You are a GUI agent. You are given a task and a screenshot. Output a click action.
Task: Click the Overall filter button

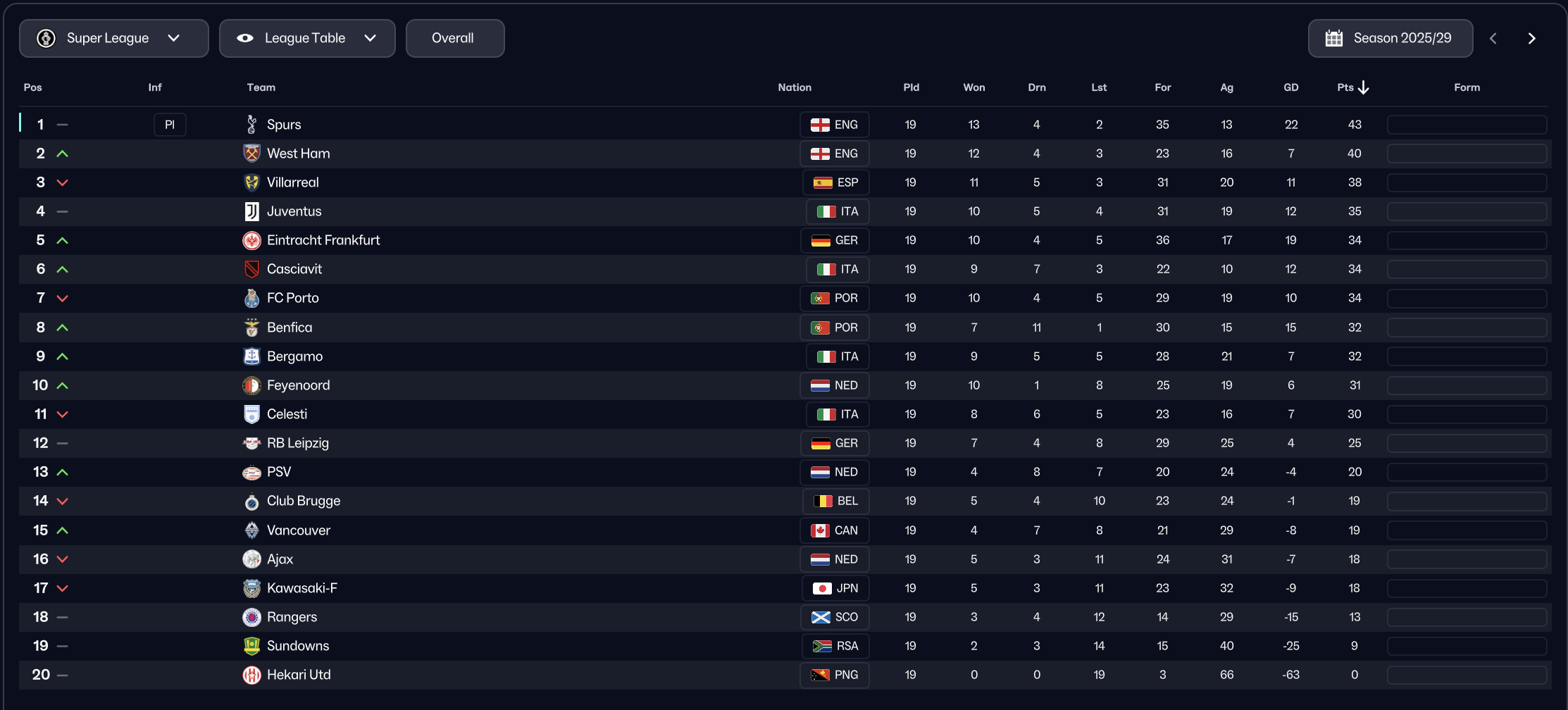pyautogui.click(x=454, y=38)
